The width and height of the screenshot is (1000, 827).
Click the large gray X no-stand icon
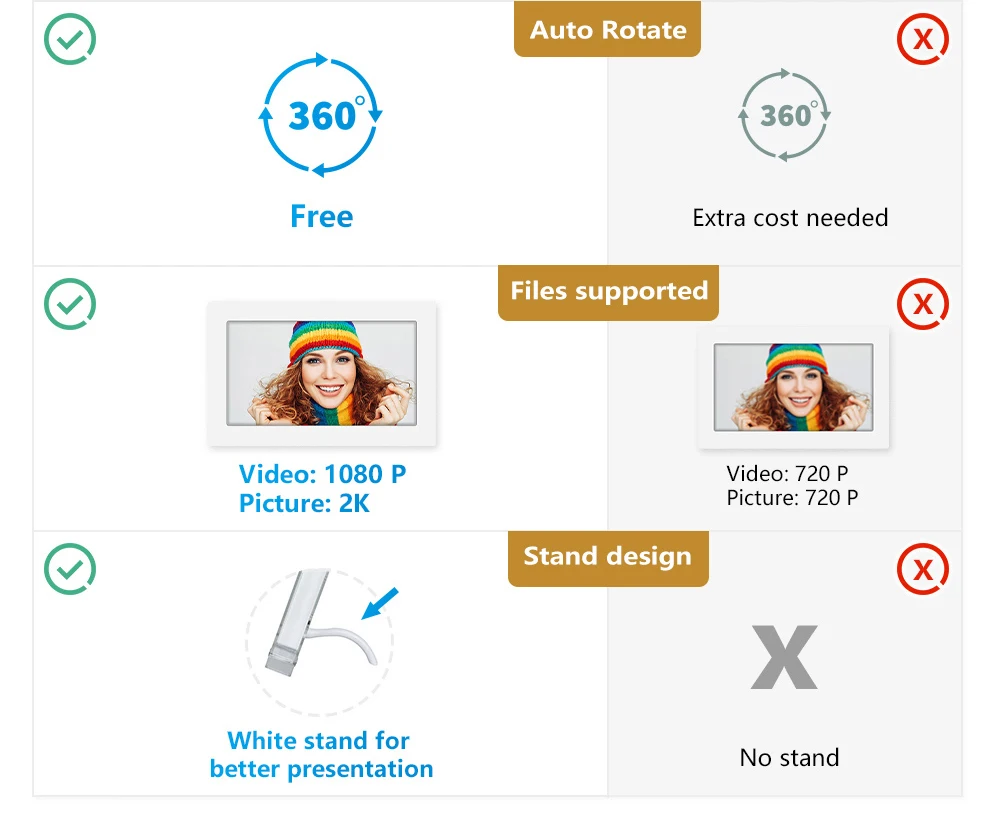tap(785, 657)
